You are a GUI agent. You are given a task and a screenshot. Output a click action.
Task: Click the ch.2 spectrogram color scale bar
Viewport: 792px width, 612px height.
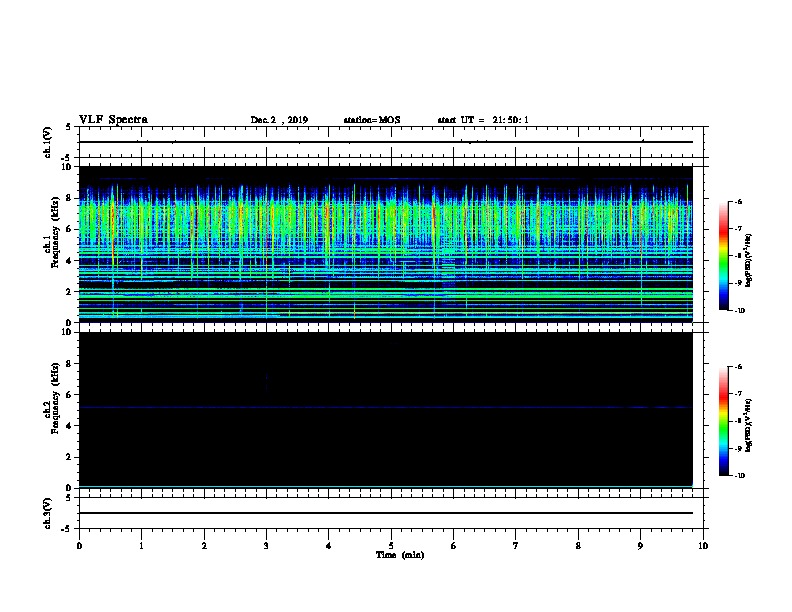pos(724,421)
